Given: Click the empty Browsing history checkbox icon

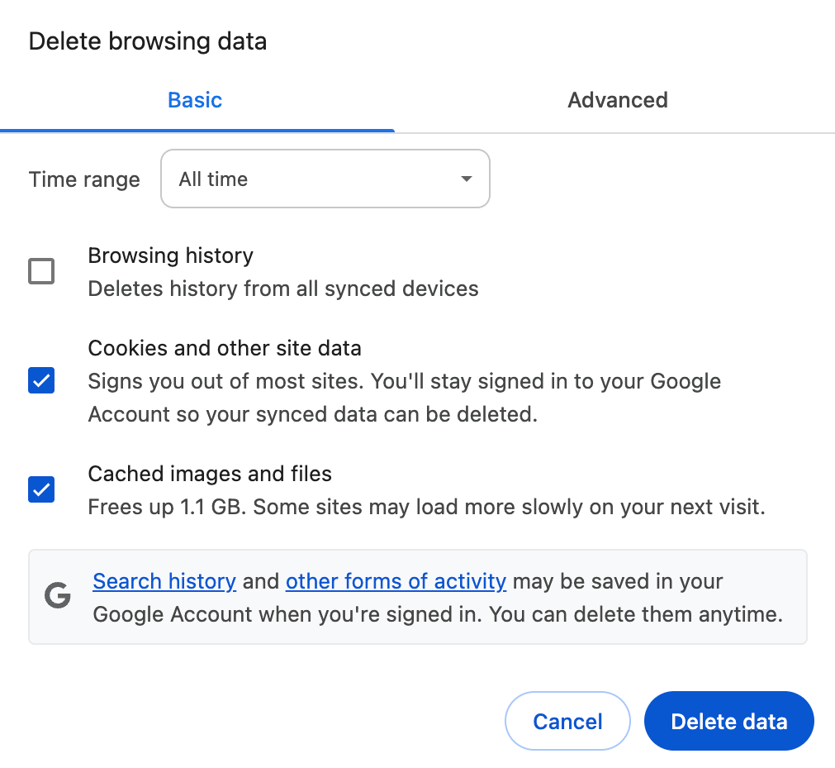Looking at the screenshot, I should coord(41,271).
